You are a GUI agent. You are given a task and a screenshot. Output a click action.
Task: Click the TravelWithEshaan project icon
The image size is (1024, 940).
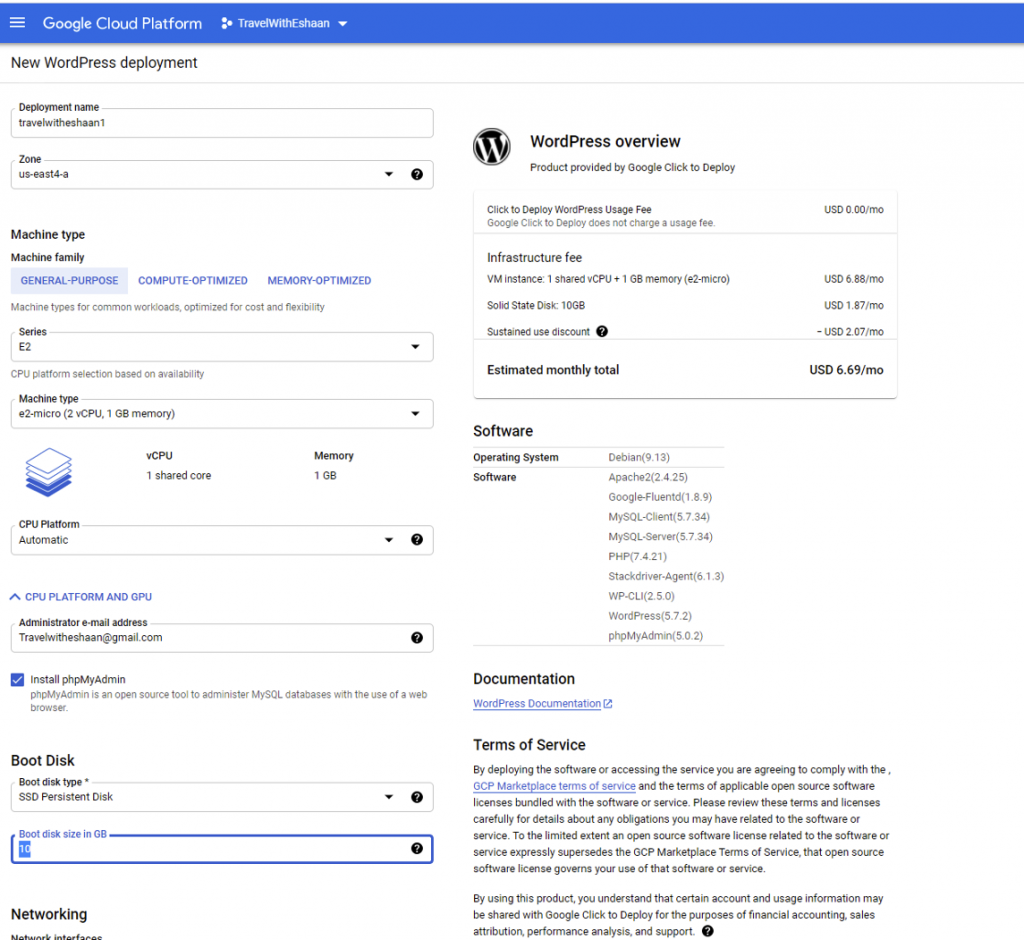pos(227,24)
